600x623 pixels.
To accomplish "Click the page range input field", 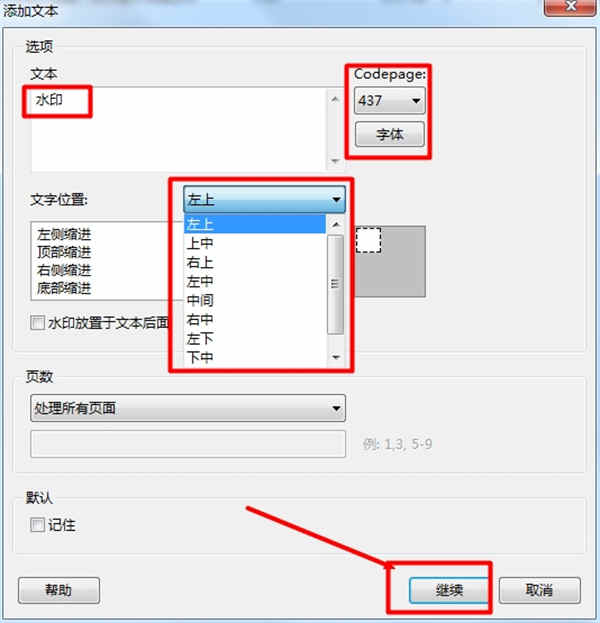I will tap(188, 444).
